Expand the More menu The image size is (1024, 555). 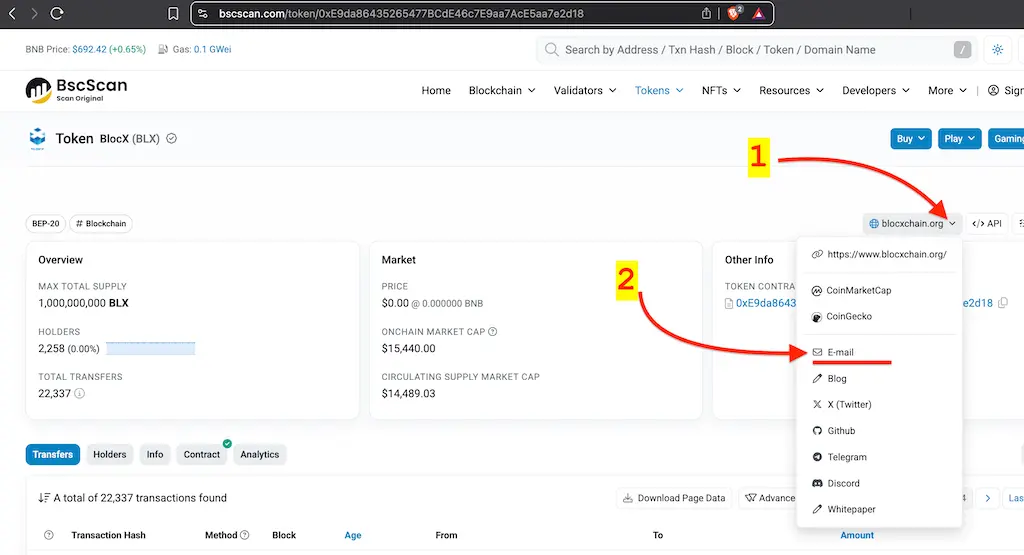coord(947,91)
